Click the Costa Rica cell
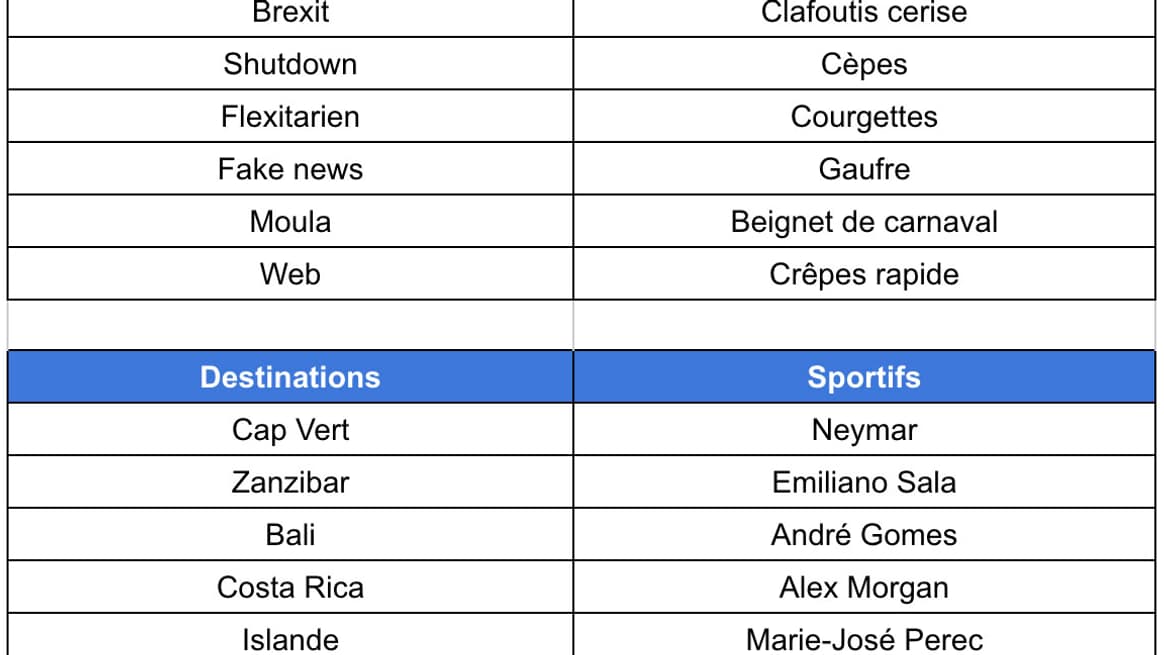1164x655 pixels. pyautogui.click(x=290, y=587)
